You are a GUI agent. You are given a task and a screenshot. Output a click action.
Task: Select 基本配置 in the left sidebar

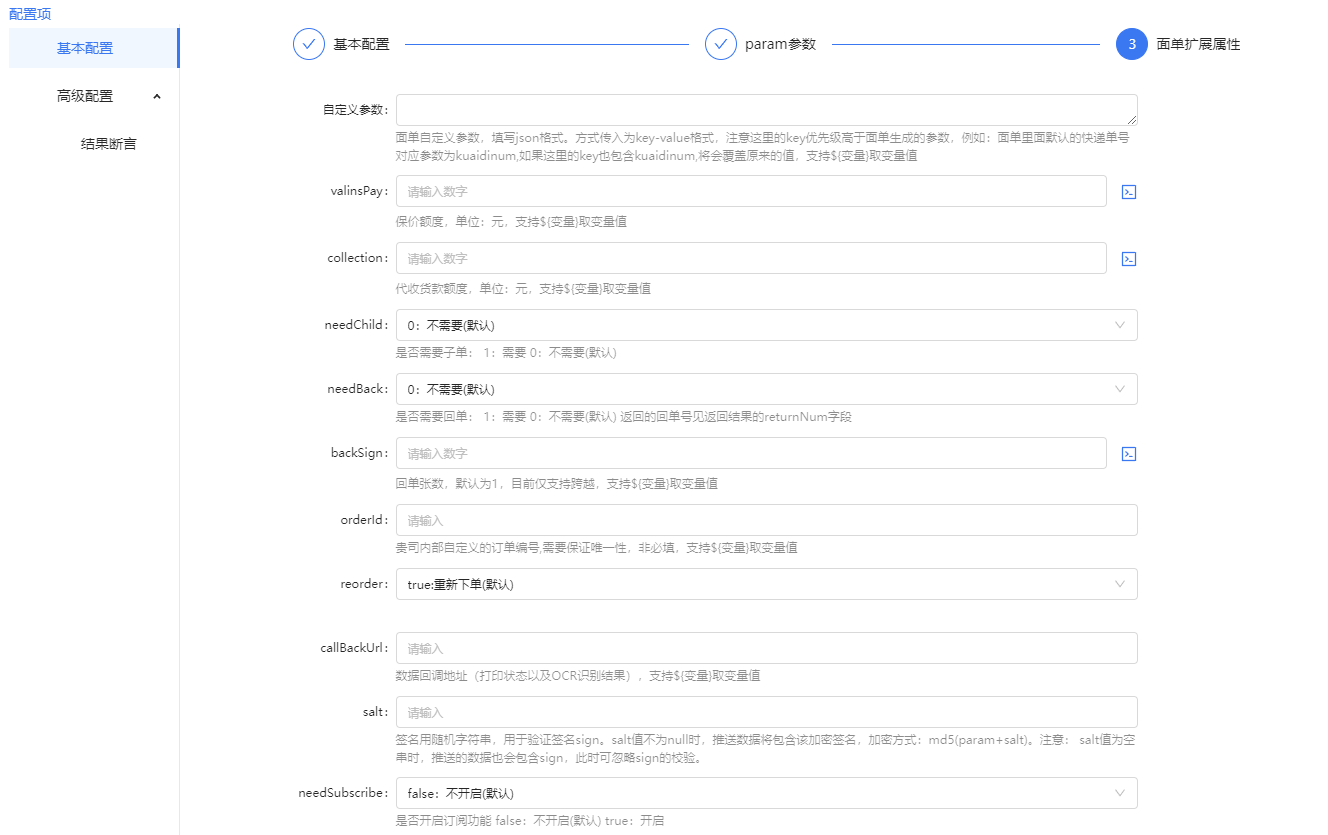pos(85,48)
